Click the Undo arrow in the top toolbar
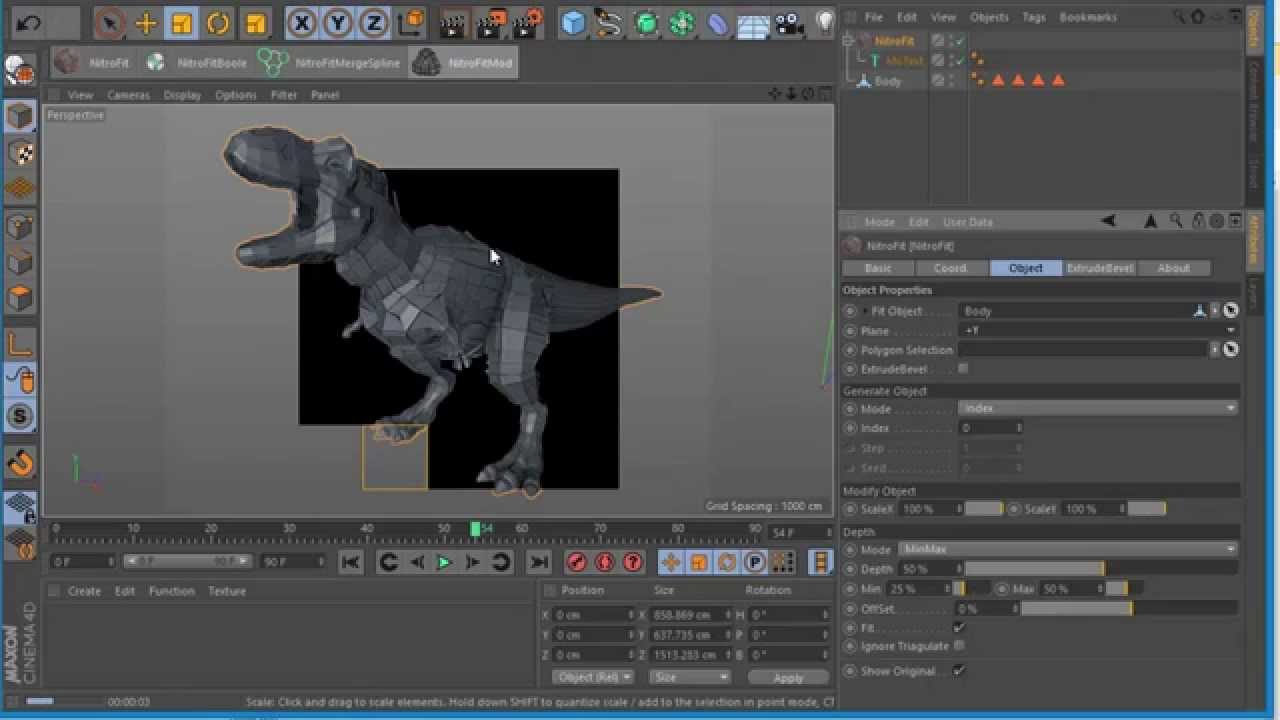 pos(28,22)
